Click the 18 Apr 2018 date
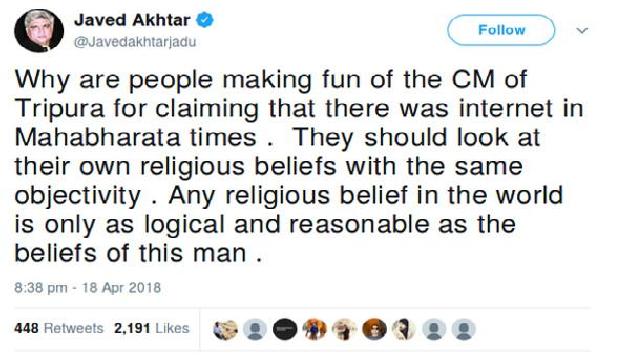Screen dimensions: 630x362 pos(121,288)
